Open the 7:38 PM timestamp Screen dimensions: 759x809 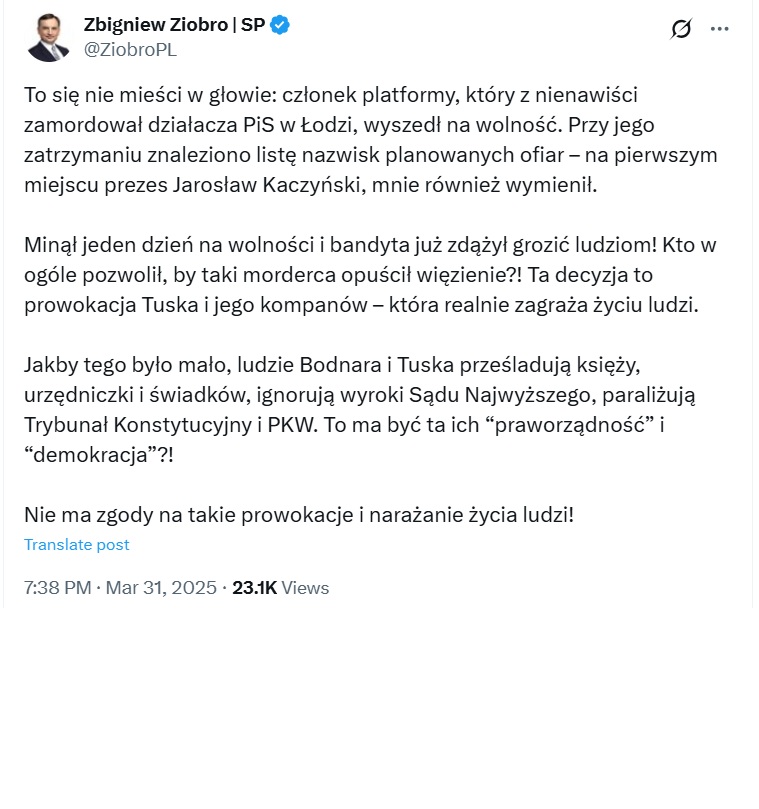[58, 588]
